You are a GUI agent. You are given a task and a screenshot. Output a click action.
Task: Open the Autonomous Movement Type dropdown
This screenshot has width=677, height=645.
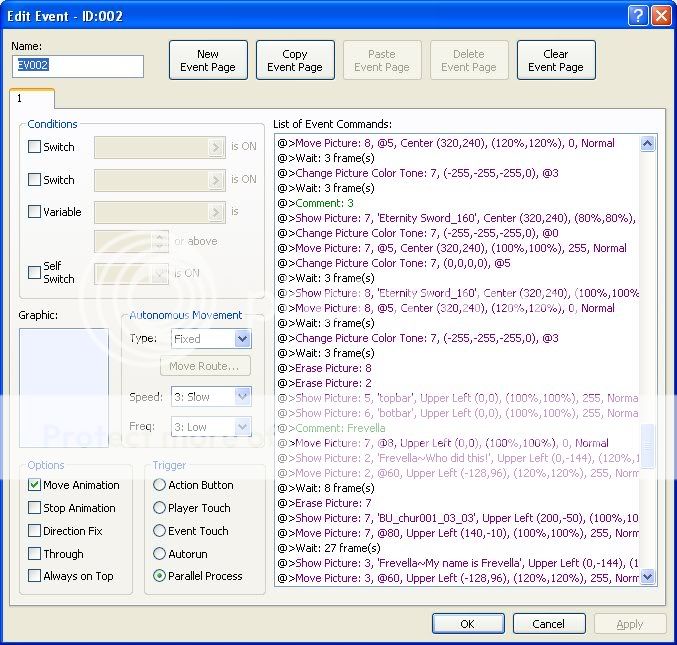click(241, 339)
